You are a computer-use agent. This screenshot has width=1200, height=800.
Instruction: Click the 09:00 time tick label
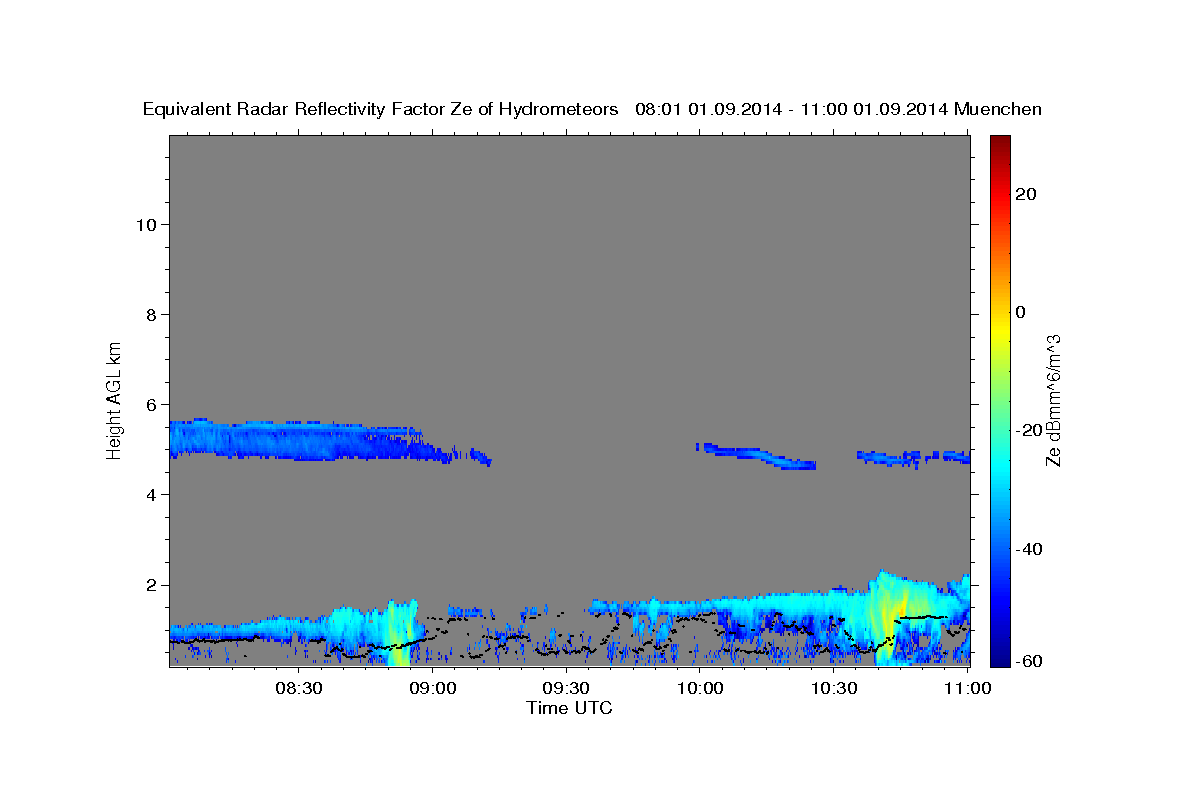click(x=433, y=689)
